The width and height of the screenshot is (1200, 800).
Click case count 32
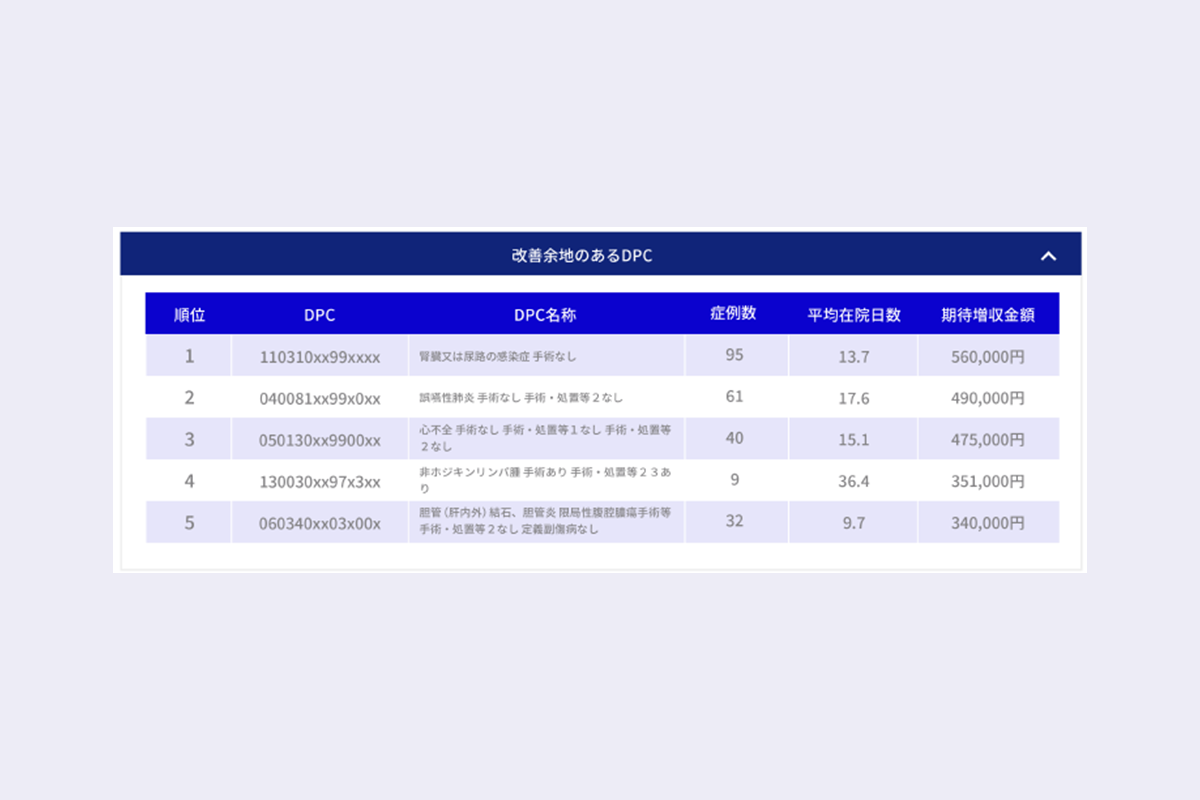(735, 521)
